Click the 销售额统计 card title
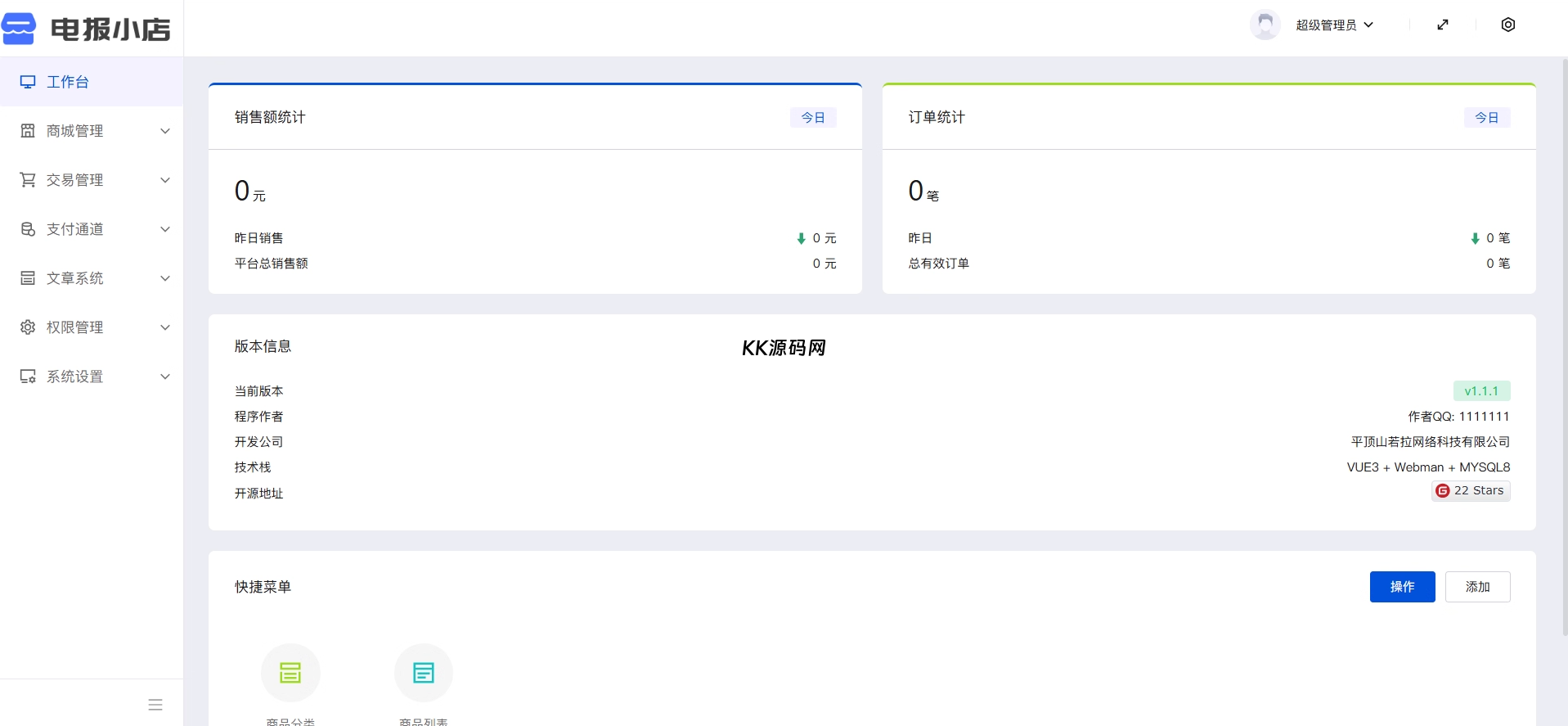 click(x=270, y=117)
